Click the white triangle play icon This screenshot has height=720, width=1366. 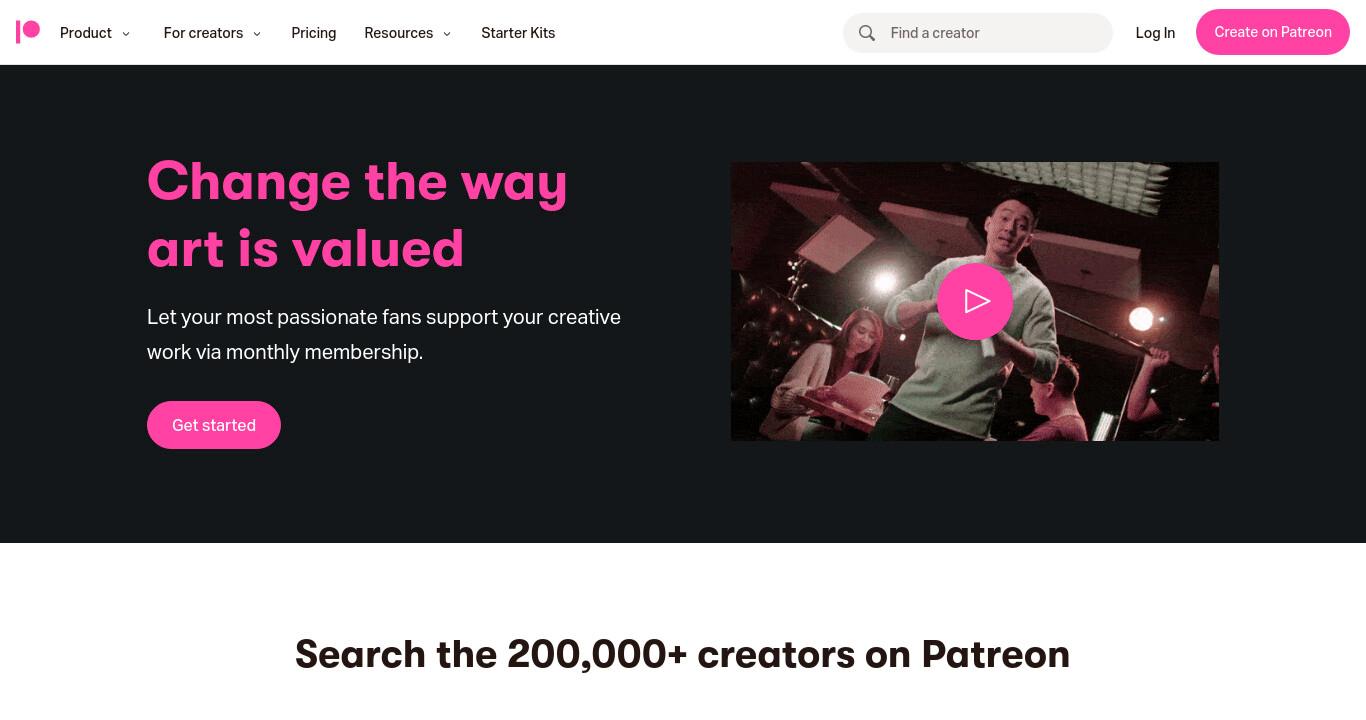pos(977,301)
